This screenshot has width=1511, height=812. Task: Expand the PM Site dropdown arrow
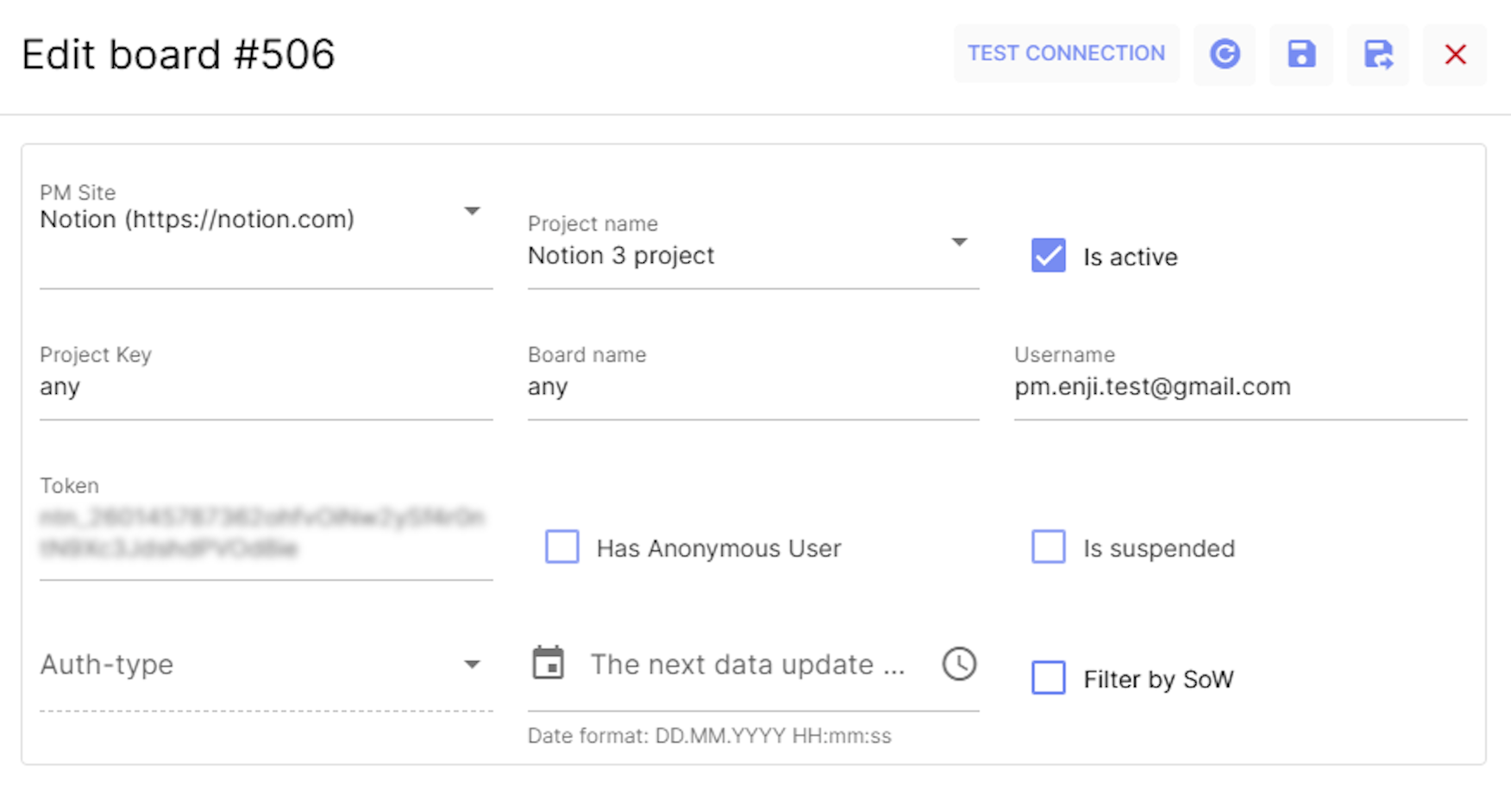coord(472,211)
